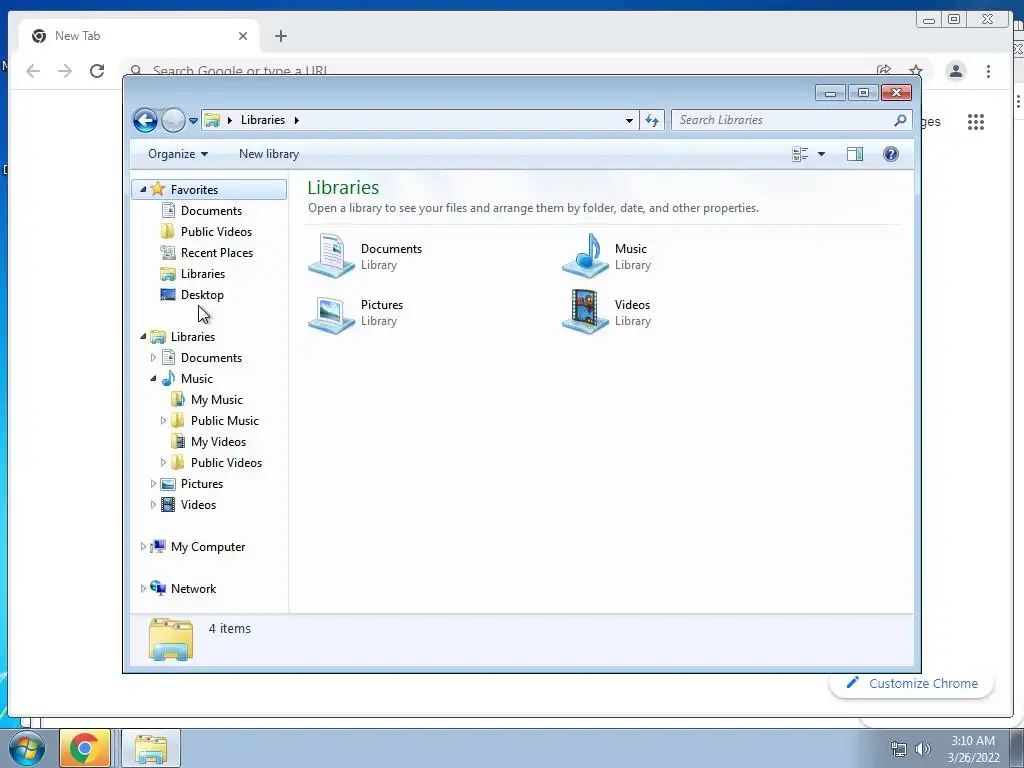
Task: Open the view options dropdown arrow
Action: [822, 154]
